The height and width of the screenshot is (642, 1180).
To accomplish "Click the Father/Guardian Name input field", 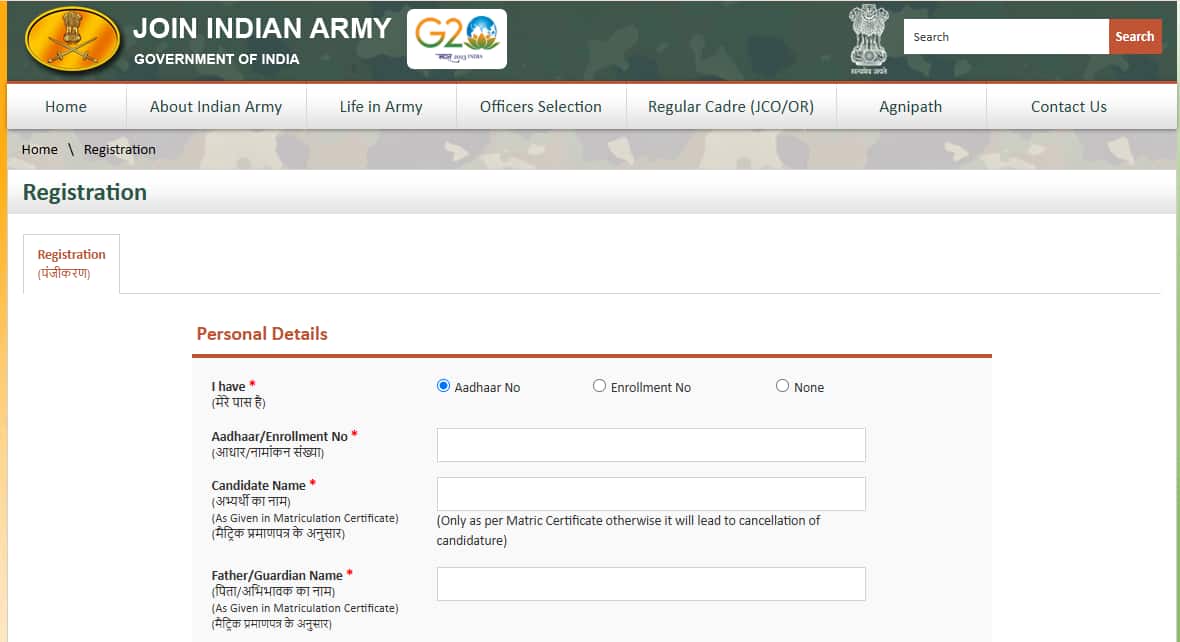I will (651, 584).
